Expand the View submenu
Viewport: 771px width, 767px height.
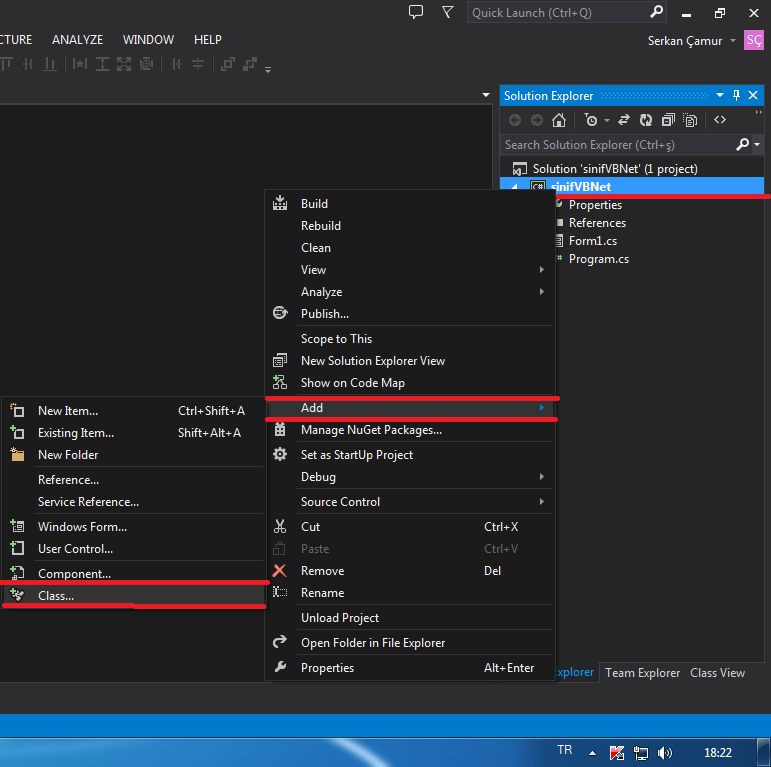[x=541, y=269]
